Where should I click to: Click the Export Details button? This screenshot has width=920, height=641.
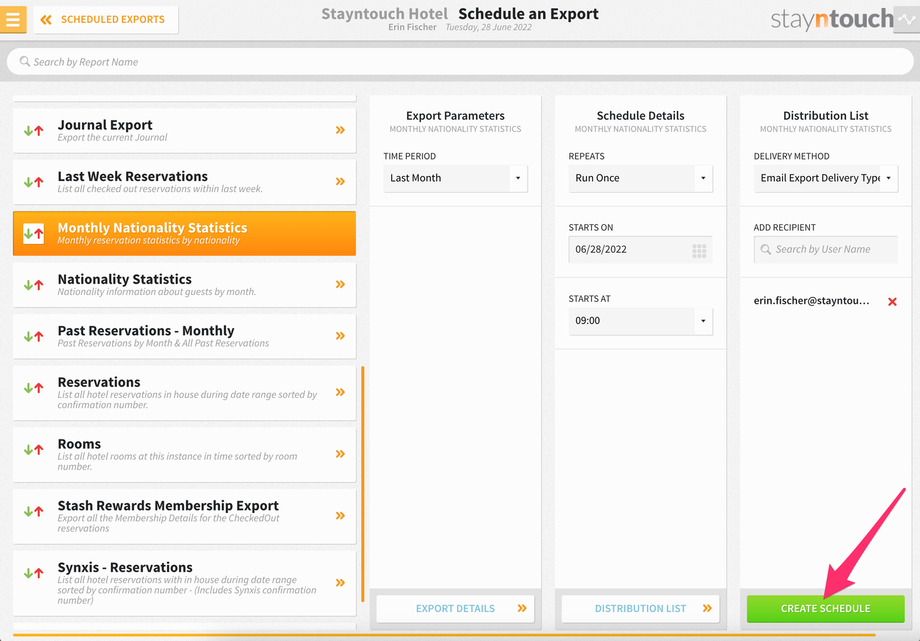point(455,609)
